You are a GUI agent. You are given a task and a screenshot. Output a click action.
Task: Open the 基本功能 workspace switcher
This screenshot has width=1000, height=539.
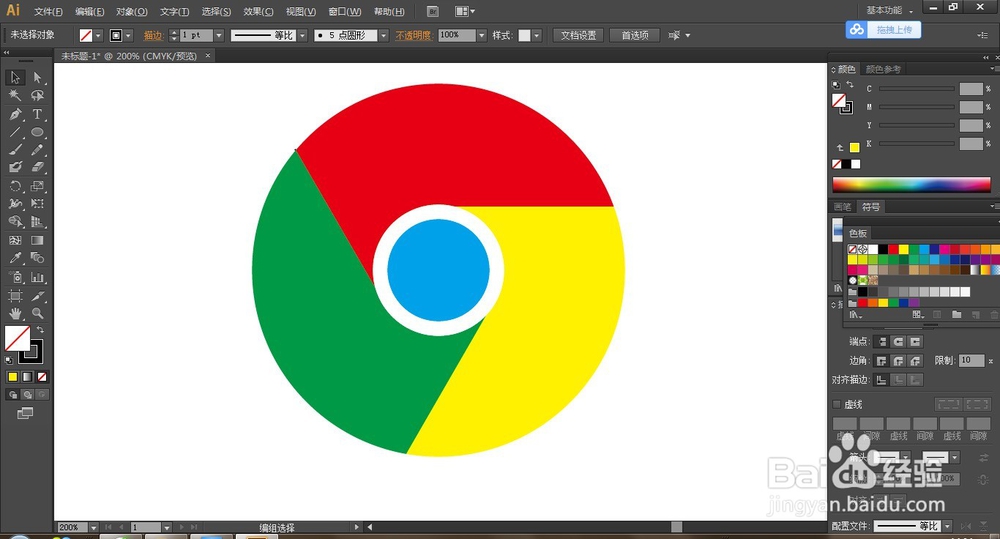tap(890, 10)
